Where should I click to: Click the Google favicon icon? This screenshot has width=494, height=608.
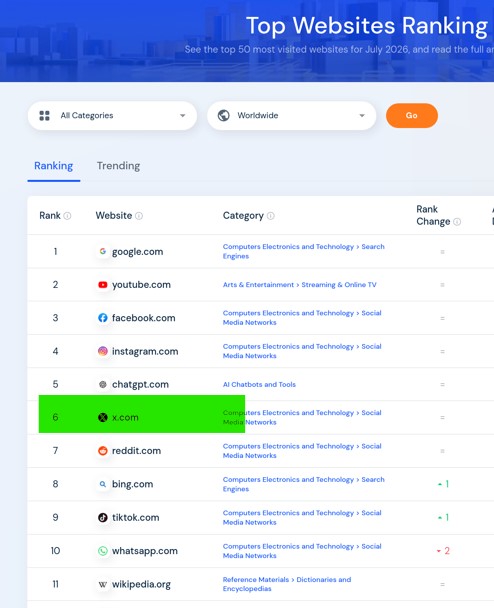pyautogui.click(x=102, y=251)
